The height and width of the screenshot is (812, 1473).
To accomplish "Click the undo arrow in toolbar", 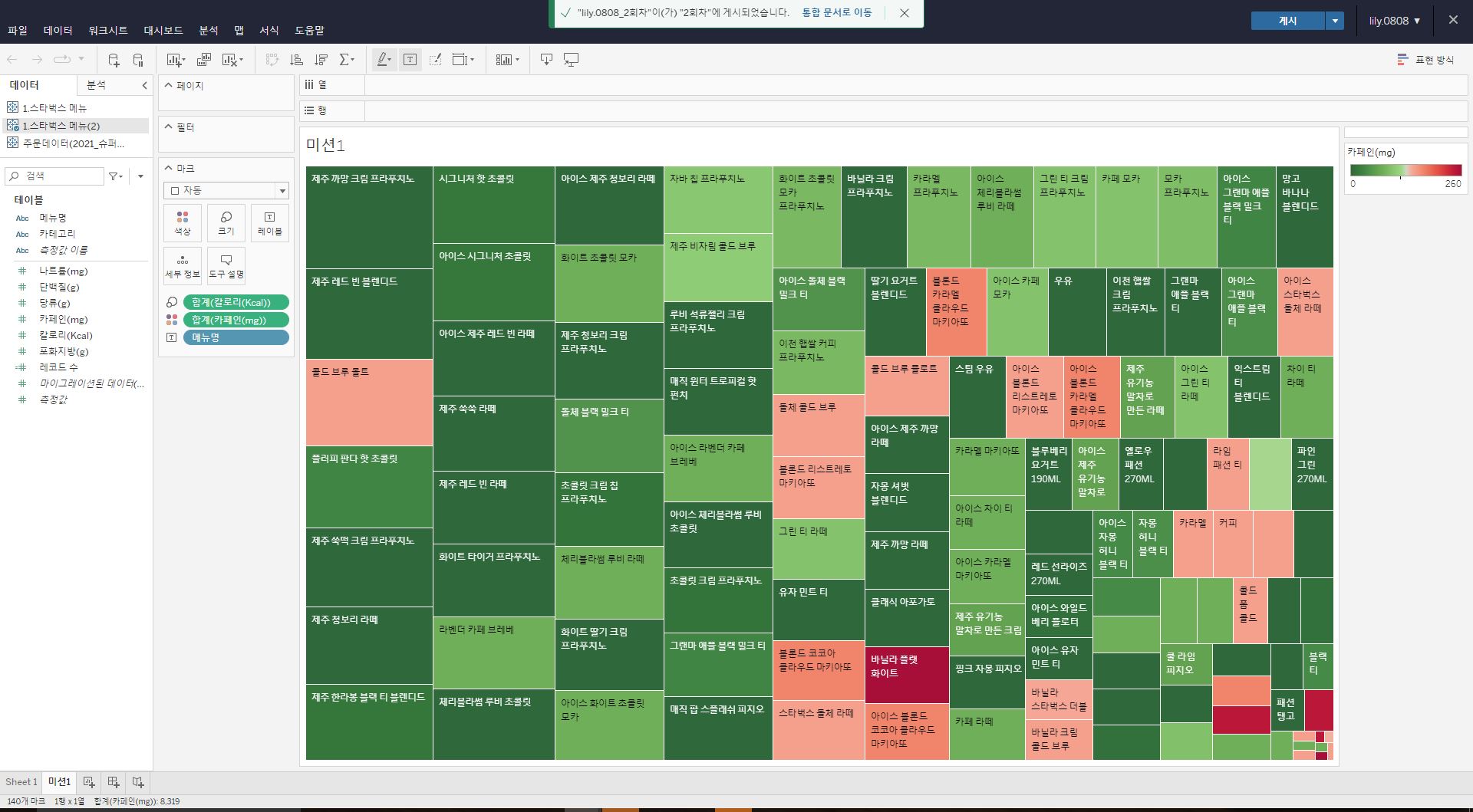I will (12, 60).
